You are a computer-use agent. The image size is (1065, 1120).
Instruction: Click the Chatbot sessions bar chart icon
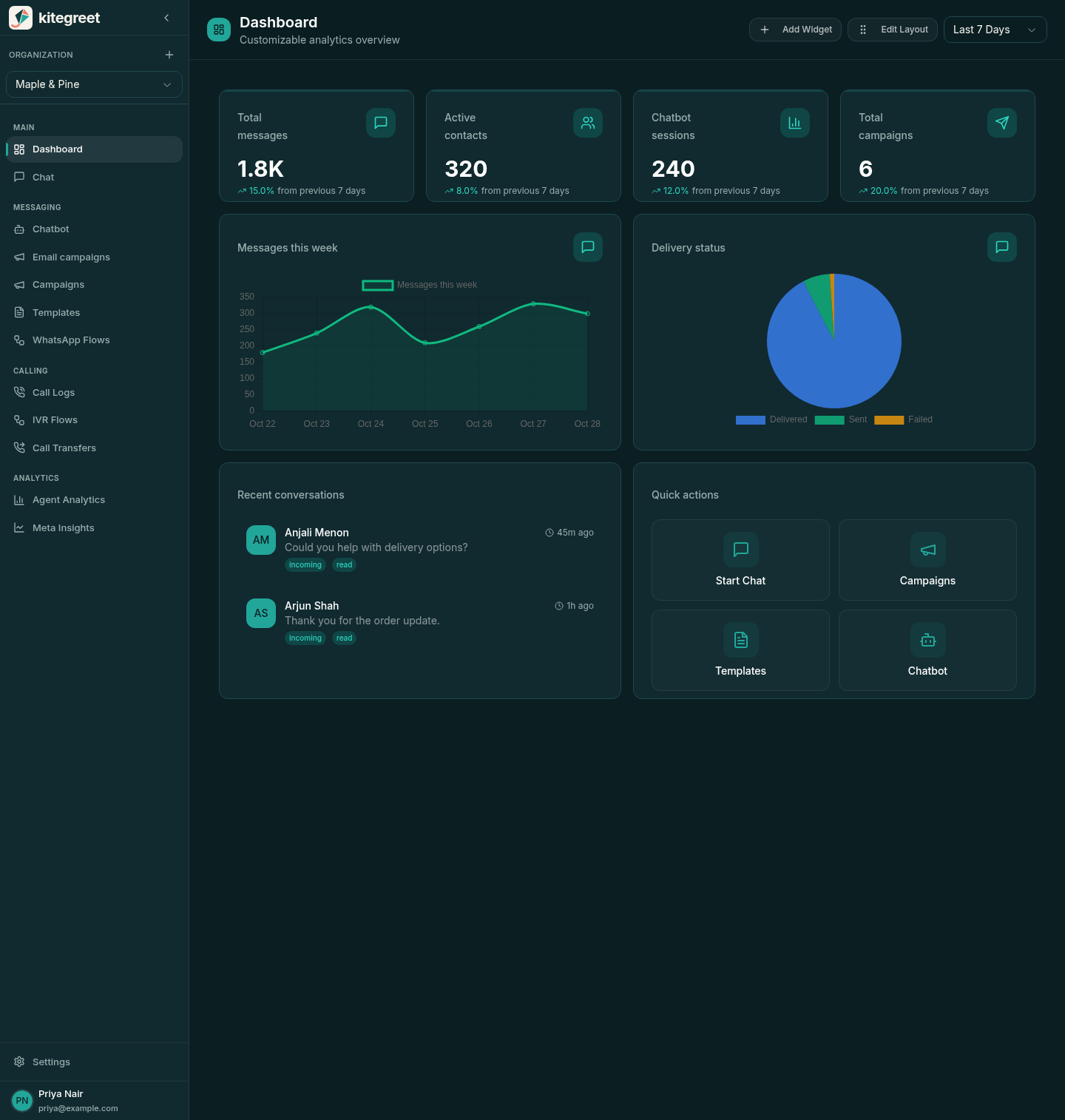[795, 123]
